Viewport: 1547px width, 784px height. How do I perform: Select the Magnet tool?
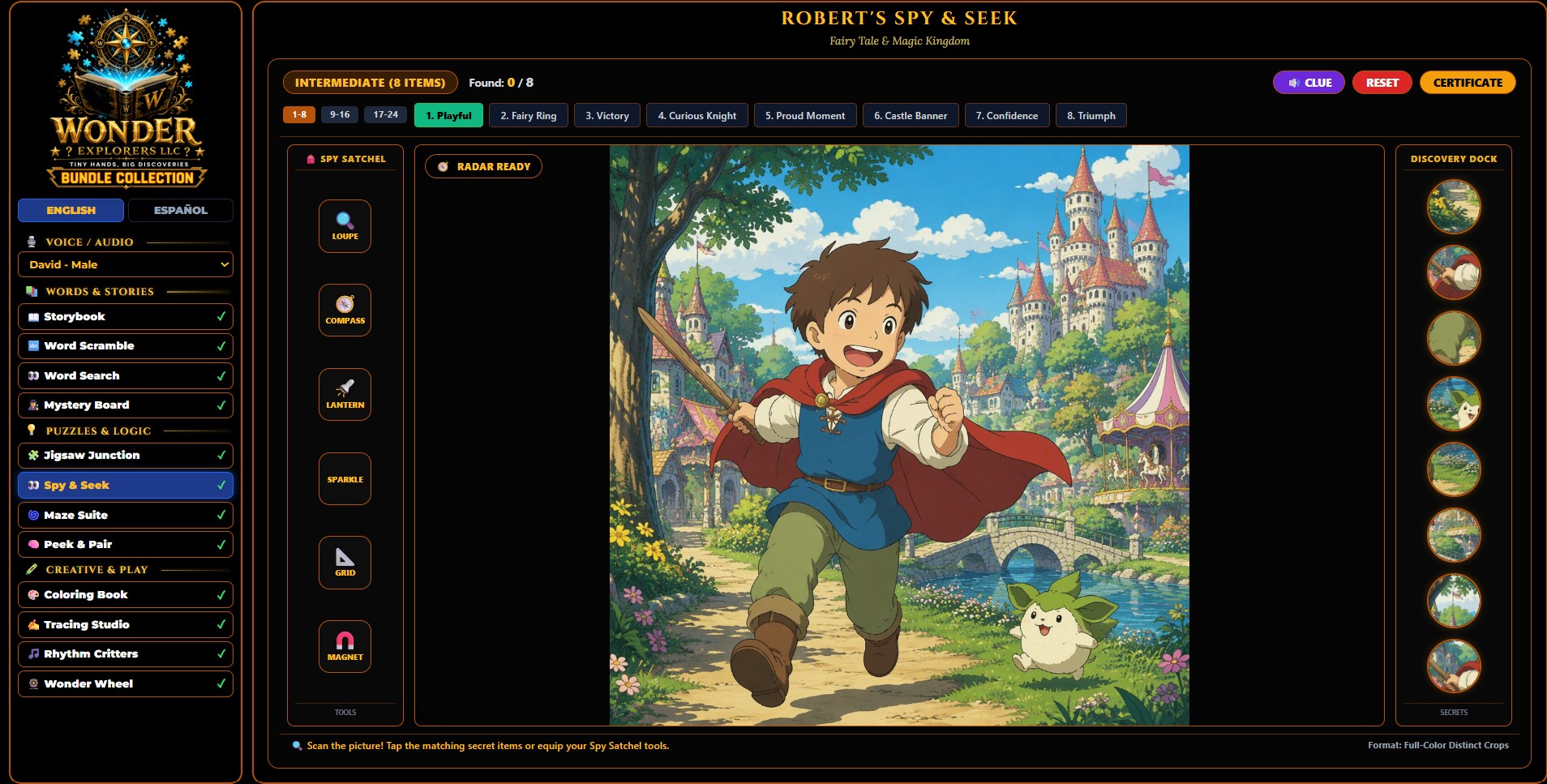[x=345, y=646]
